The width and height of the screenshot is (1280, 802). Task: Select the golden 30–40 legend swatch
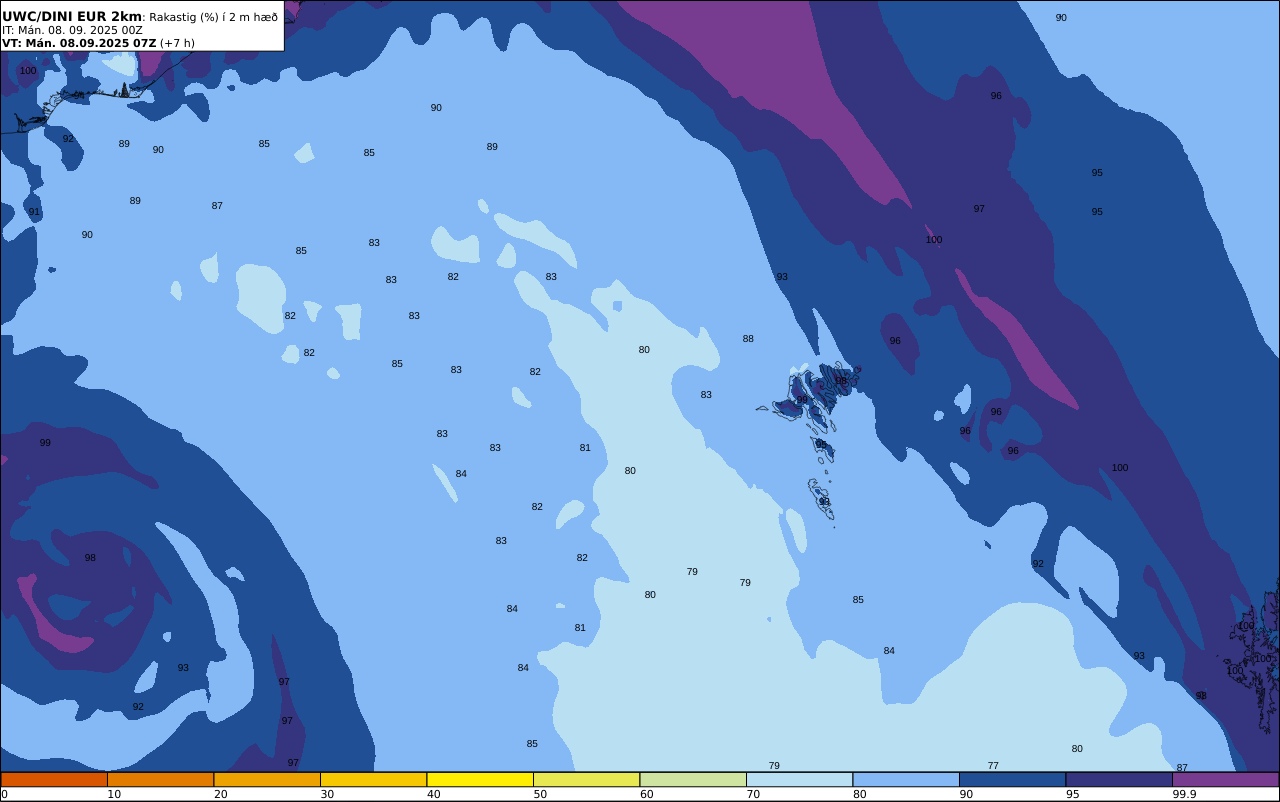373,779
